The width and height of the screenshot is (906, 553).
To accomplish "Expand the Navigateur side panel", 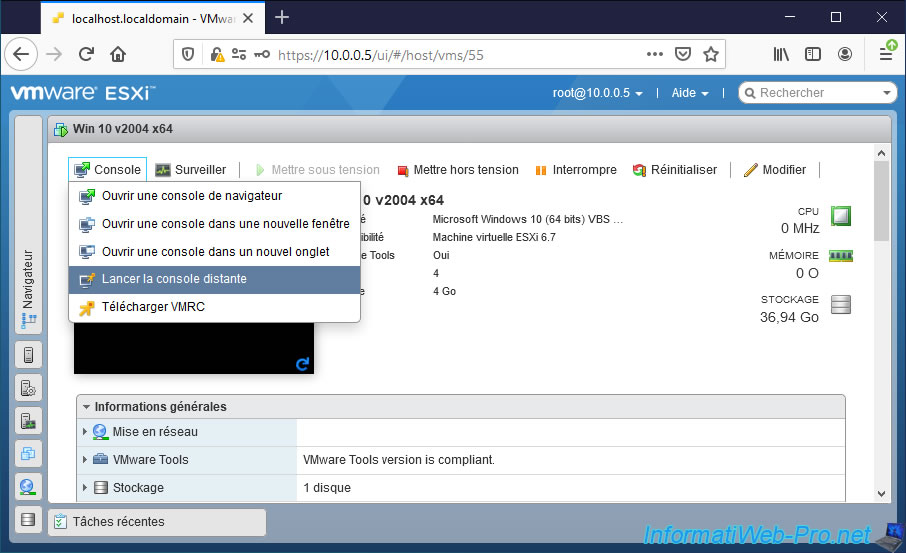I will (28, 225).
